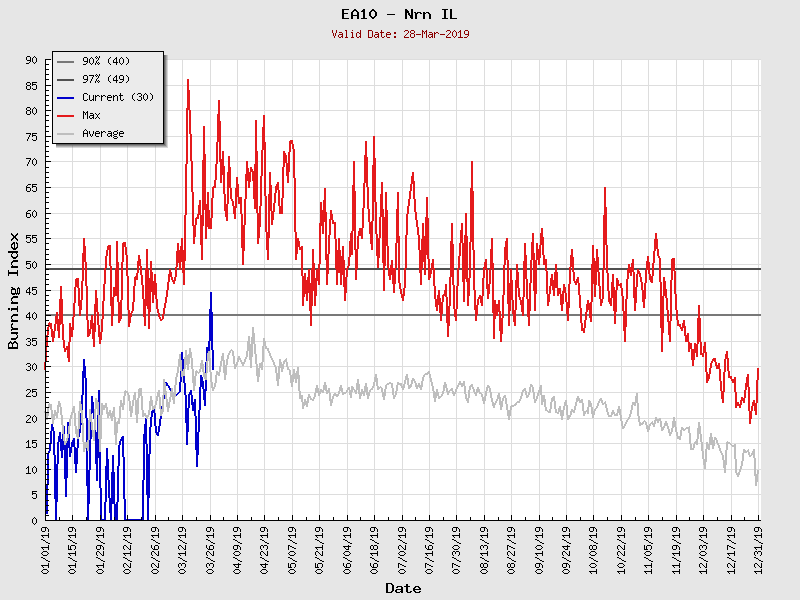
Task: Click the blue line swatch for Current
Action: [x=66, y=98]
